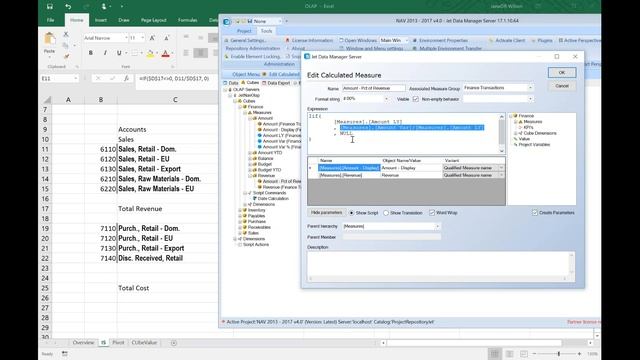Open Variant dropdown for Amount - Display row
The height and width of the screenshot is (360, 640).
coord(502,168)
